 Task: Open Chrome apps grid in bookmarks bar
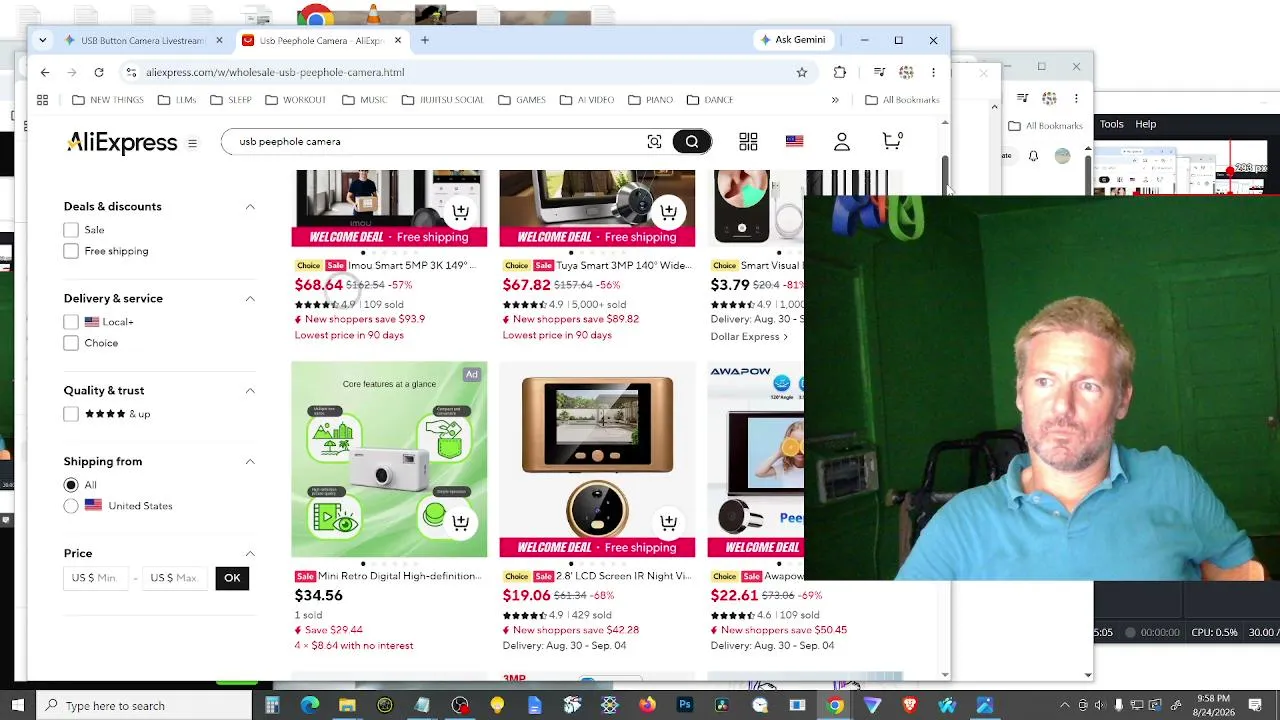(x=42, y=100)
